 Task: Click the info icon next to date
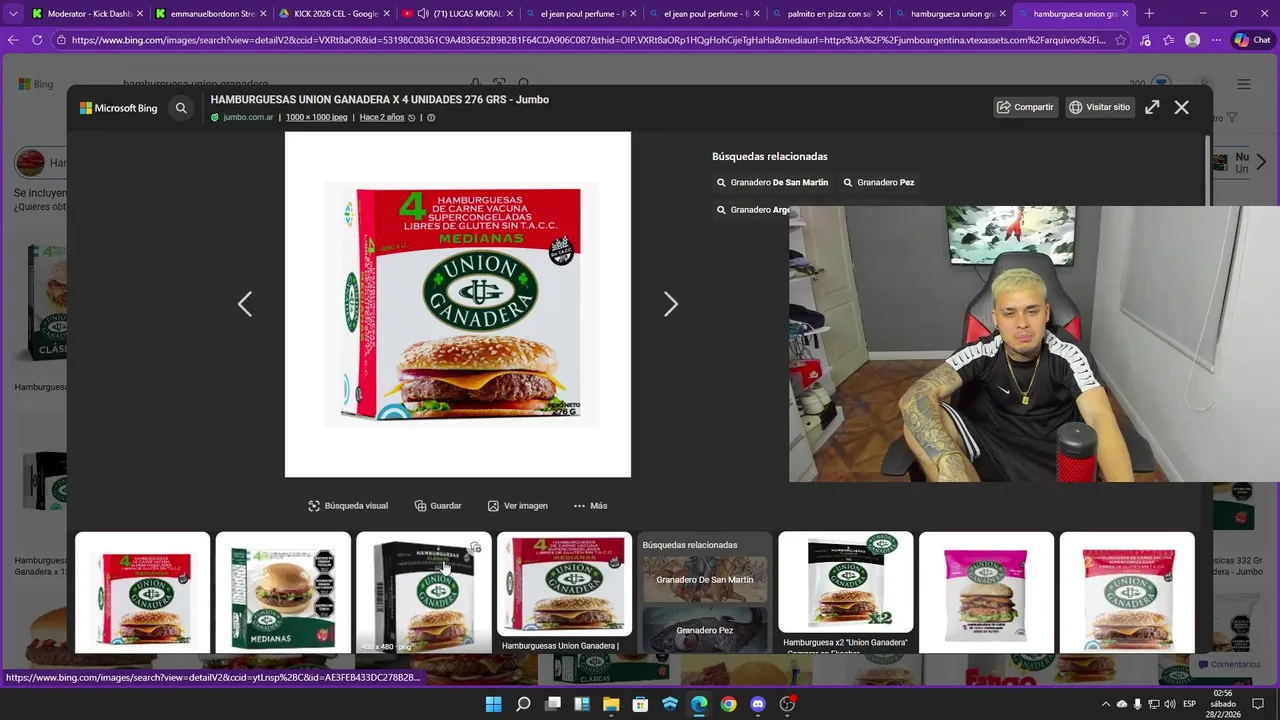pyautogui.click(x=431, y=117)
